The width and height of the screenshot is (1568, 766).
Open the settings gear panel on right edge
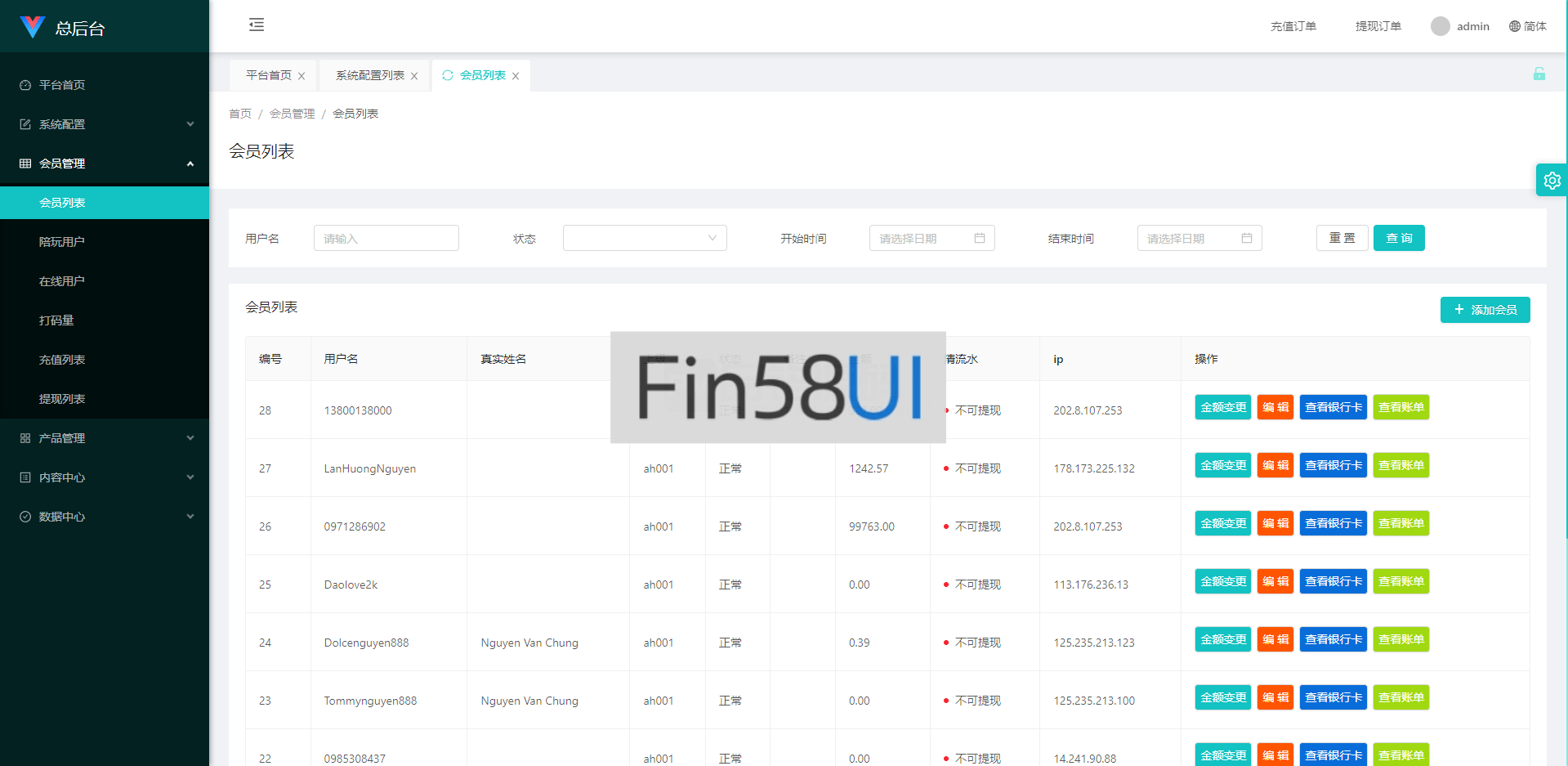(x=1552, y=181)
